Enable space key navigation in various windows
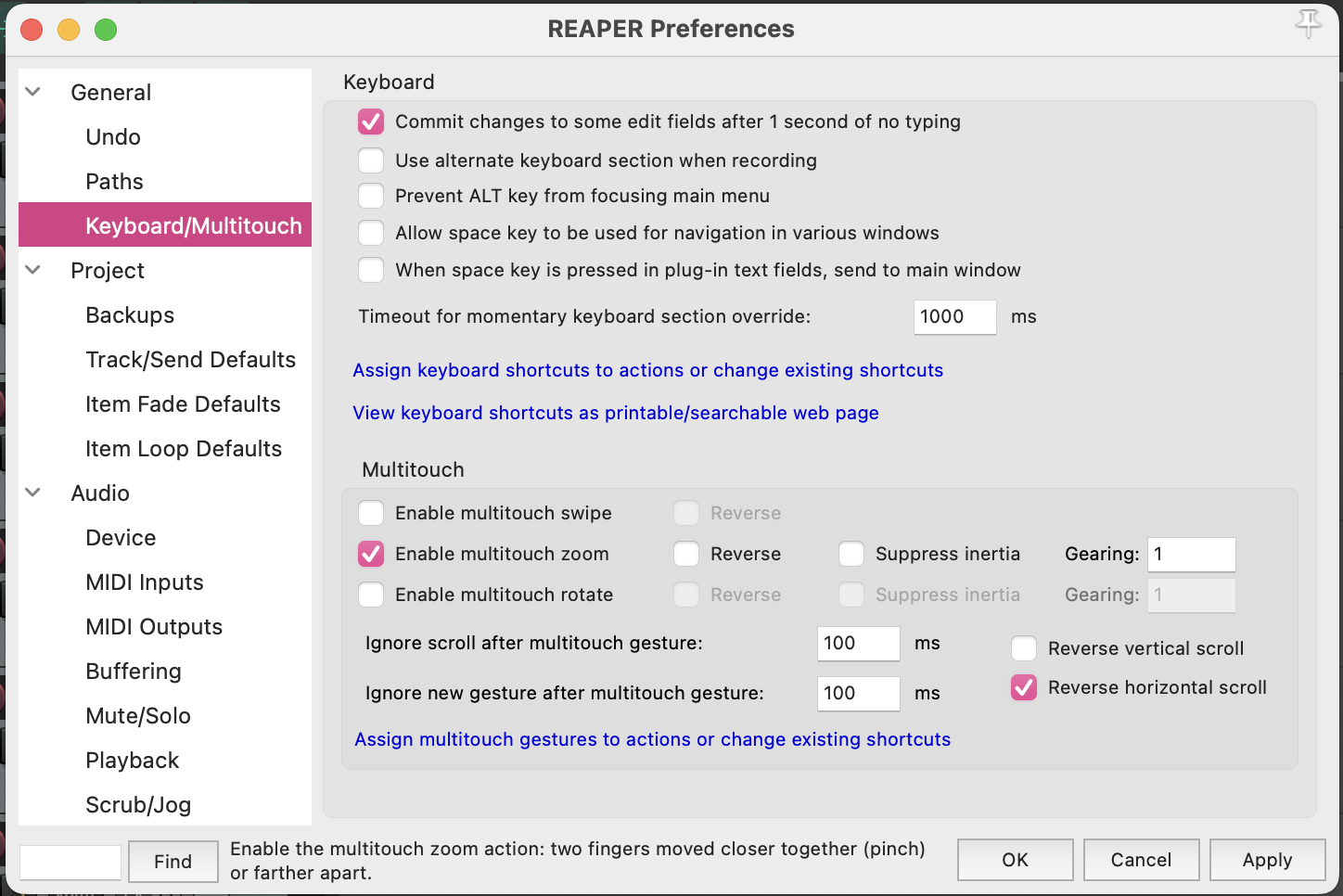This screenshot has height=896, width=1343. pos(371,233)
